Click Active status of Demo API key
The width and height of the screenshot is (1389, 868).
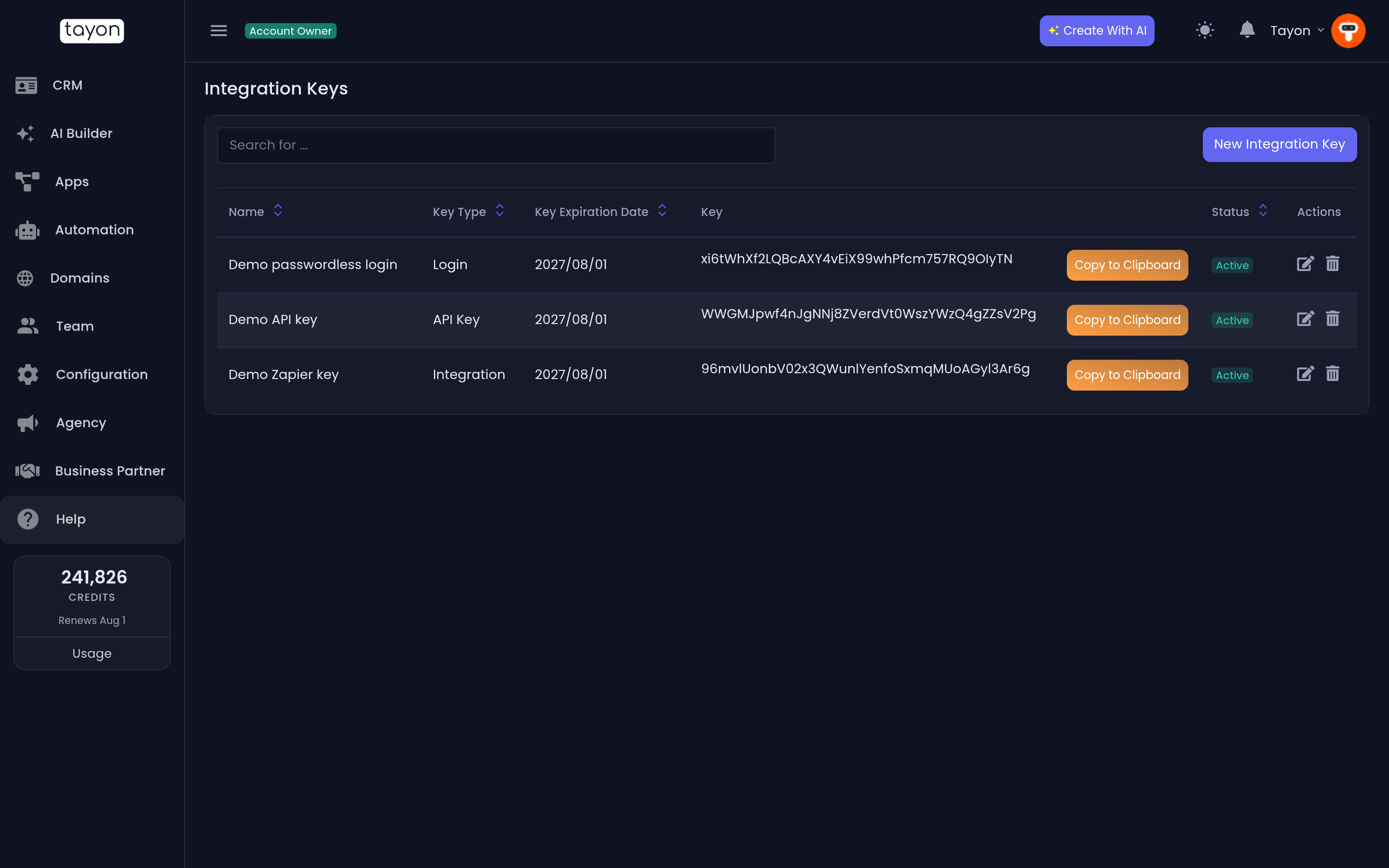tap(1232, 320)
